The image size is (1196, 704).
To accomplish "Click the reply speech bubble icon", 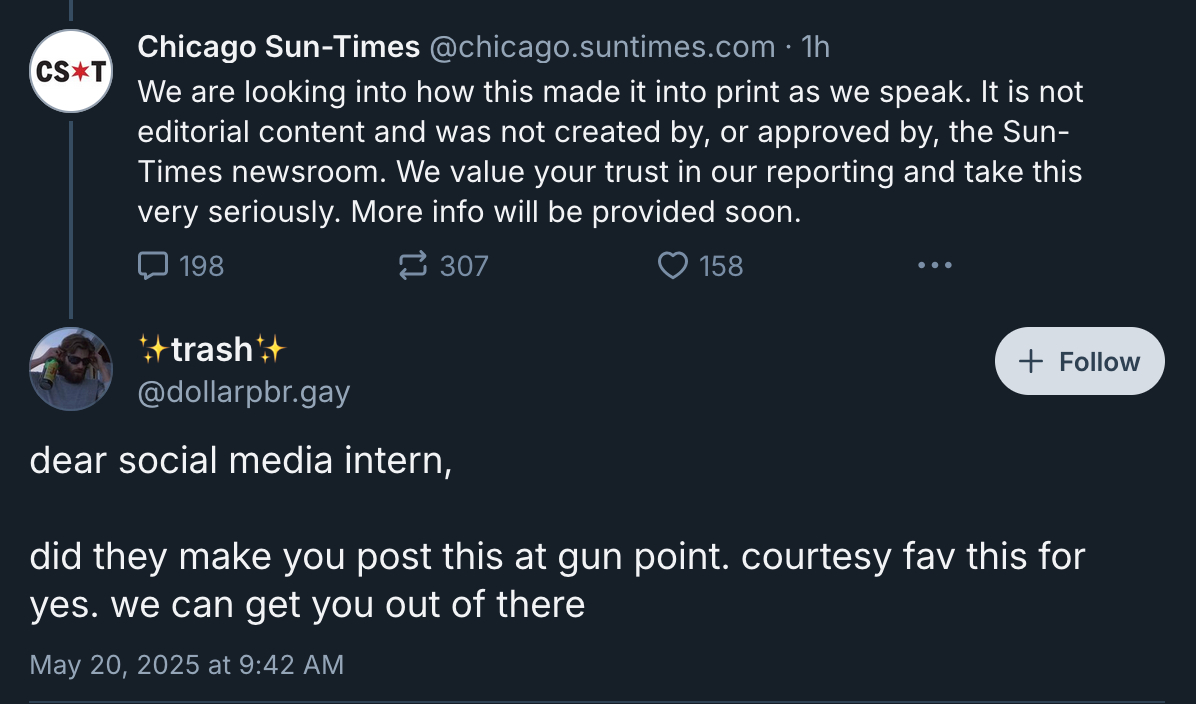I will pos(153,265).
